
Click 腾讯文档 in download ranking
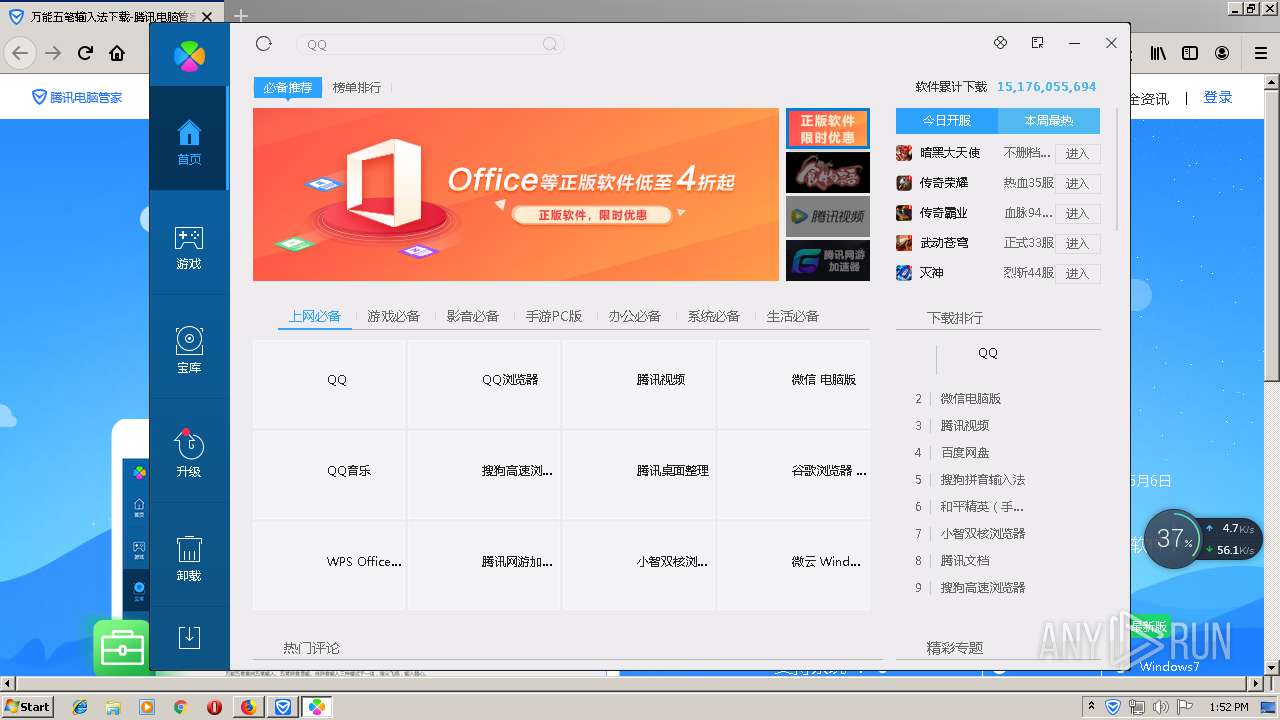[965, 561]
